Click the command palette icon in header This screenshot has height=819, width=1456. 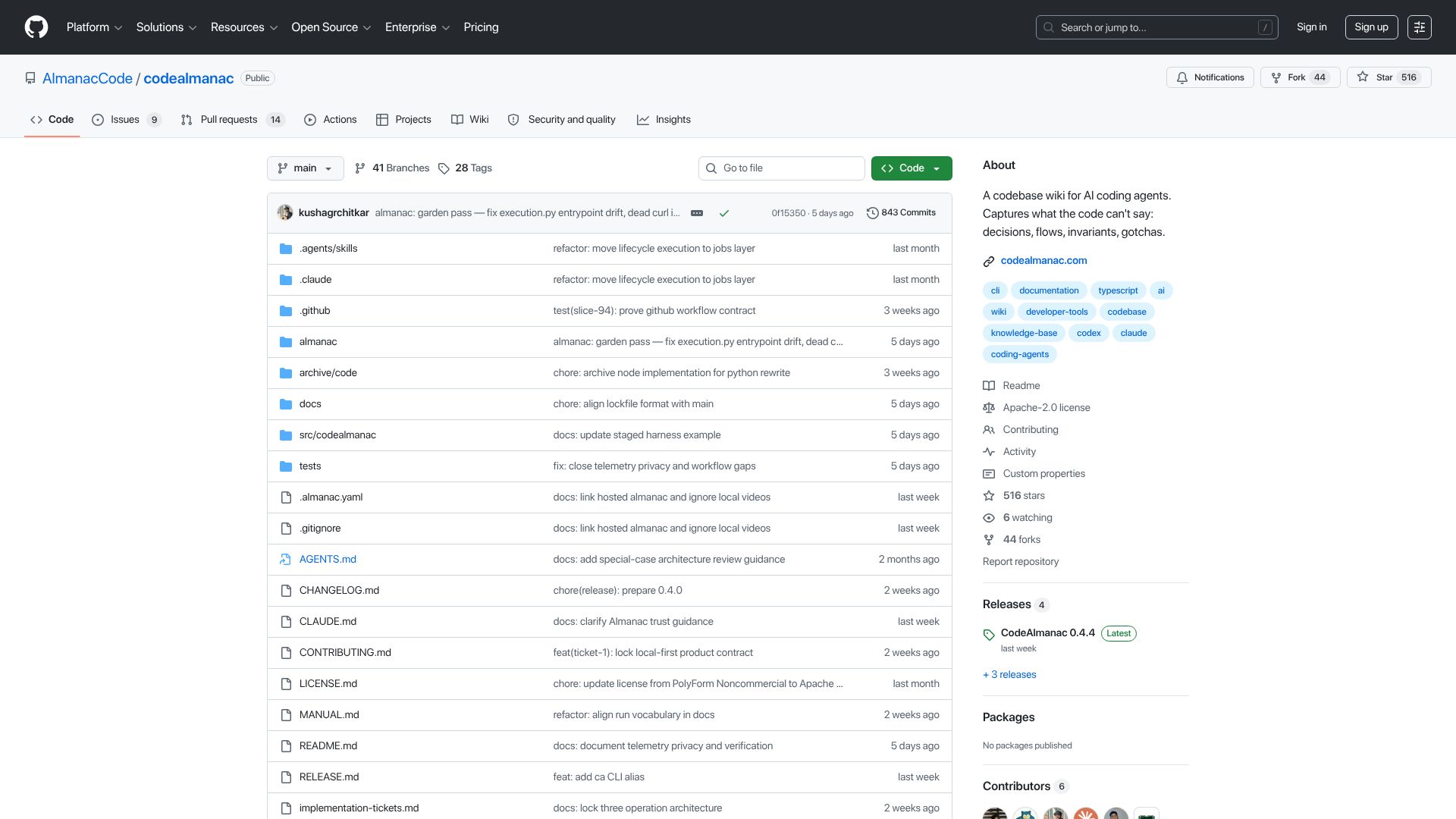click(1420, 27)
